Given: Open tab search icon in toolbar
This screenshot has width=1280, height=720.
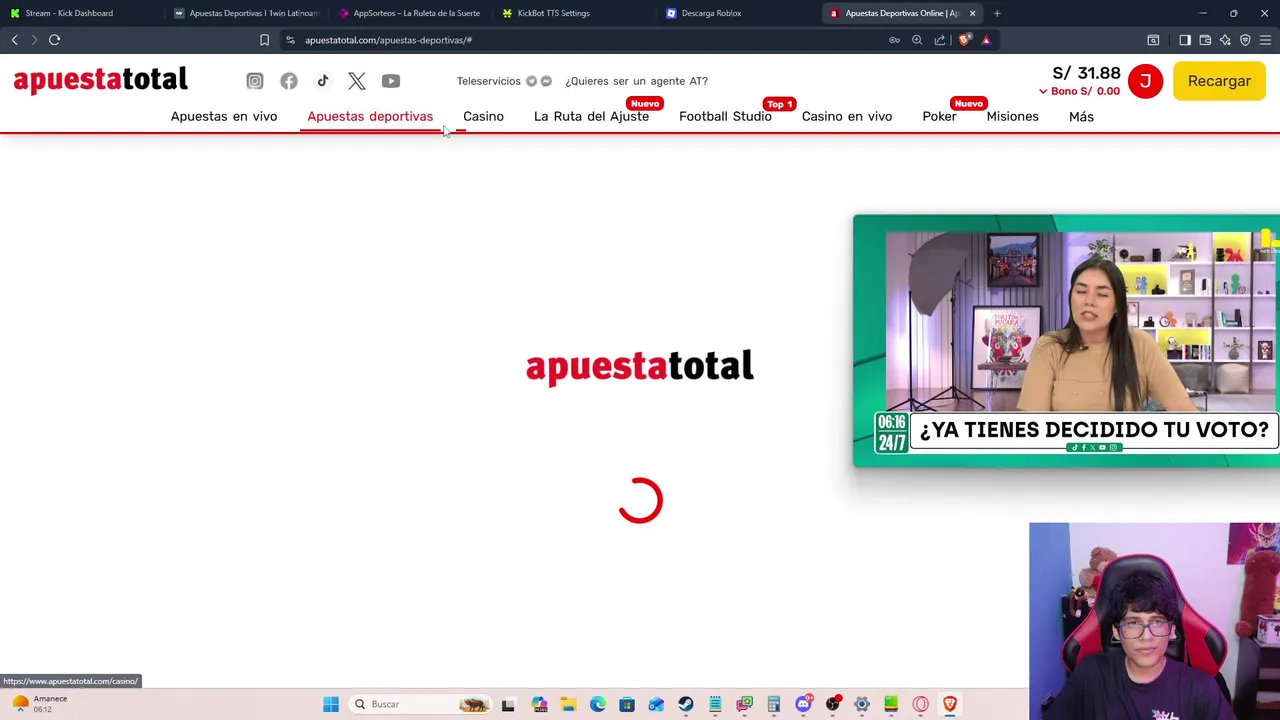Looking at the screenshot, I should click(1153, 40).
